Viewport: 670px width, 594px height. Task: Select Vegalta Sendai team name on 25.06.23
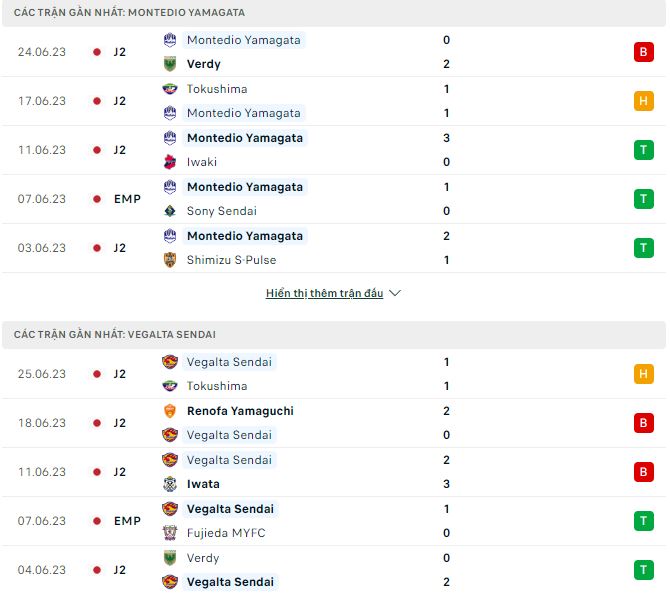229,362
